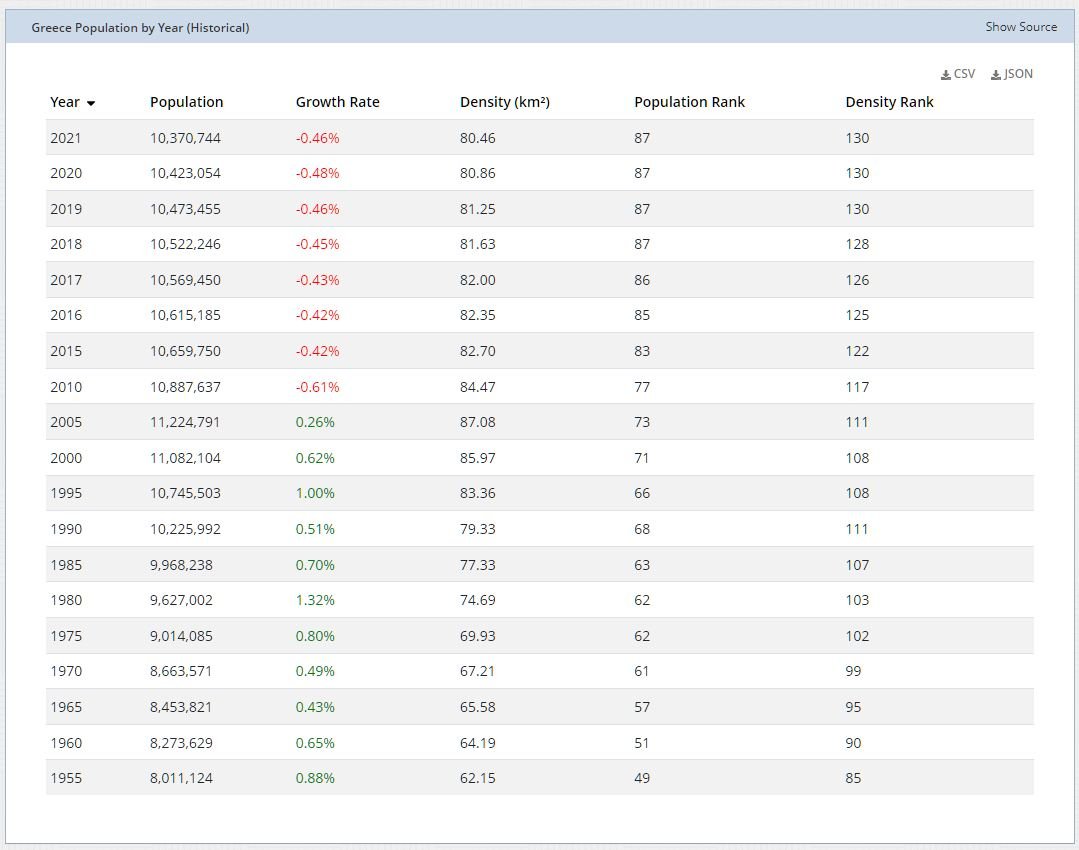Sort by the Density Rank header
Screen dimensions: 1079x850
point(889,102)
